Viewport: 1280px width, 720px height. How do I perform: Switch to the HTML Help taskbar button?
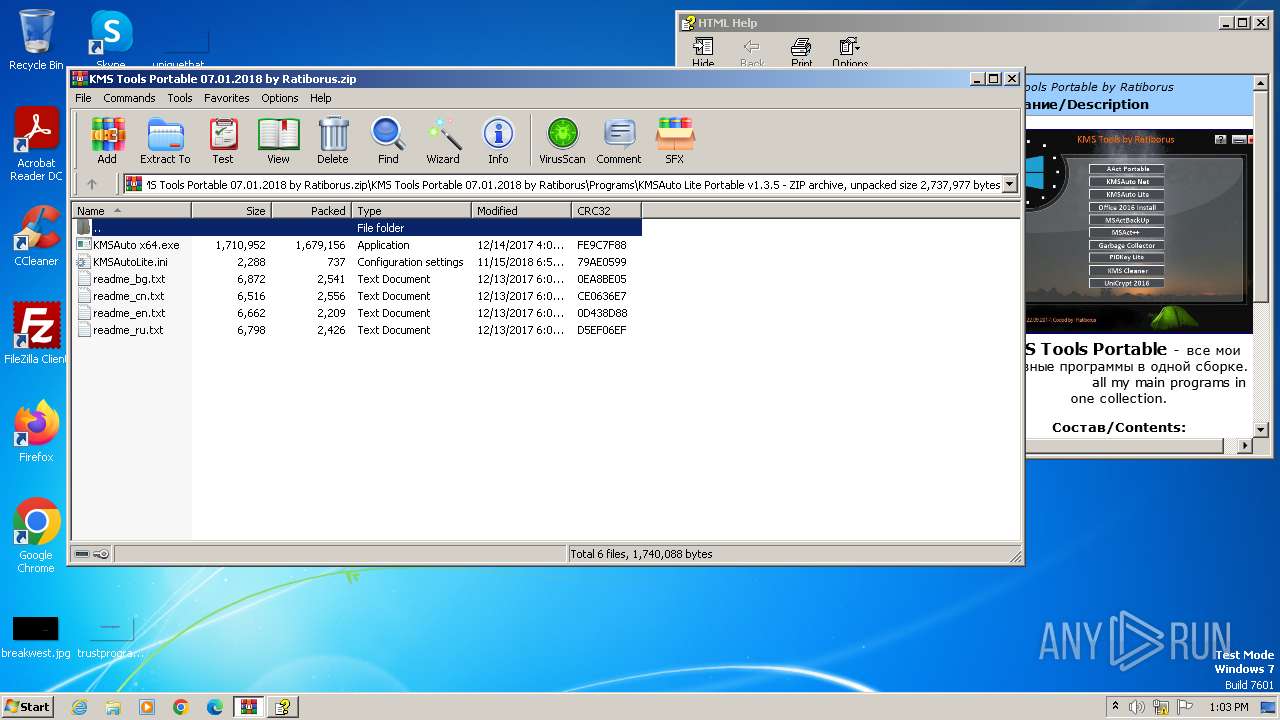(283, 707)
